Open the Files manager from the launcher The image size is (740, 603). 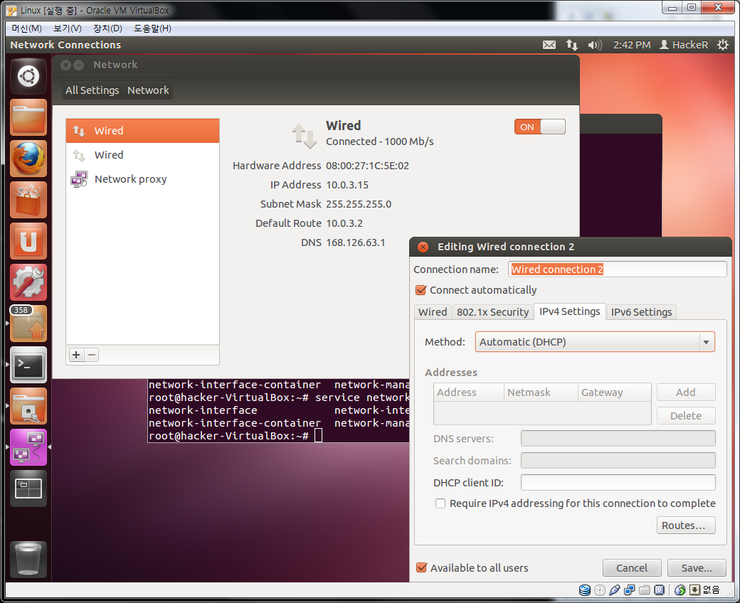(28, 117)
